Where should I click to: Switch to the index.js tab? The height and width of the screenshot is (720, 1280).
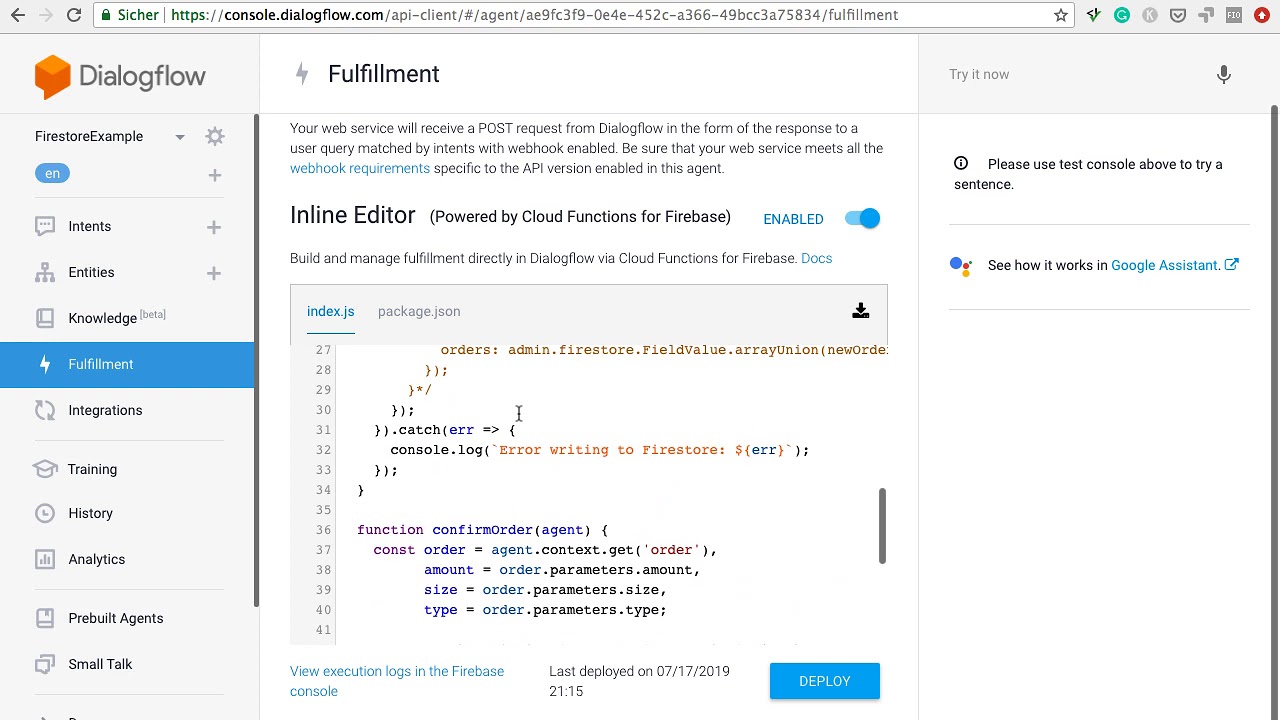coord(330,311)
